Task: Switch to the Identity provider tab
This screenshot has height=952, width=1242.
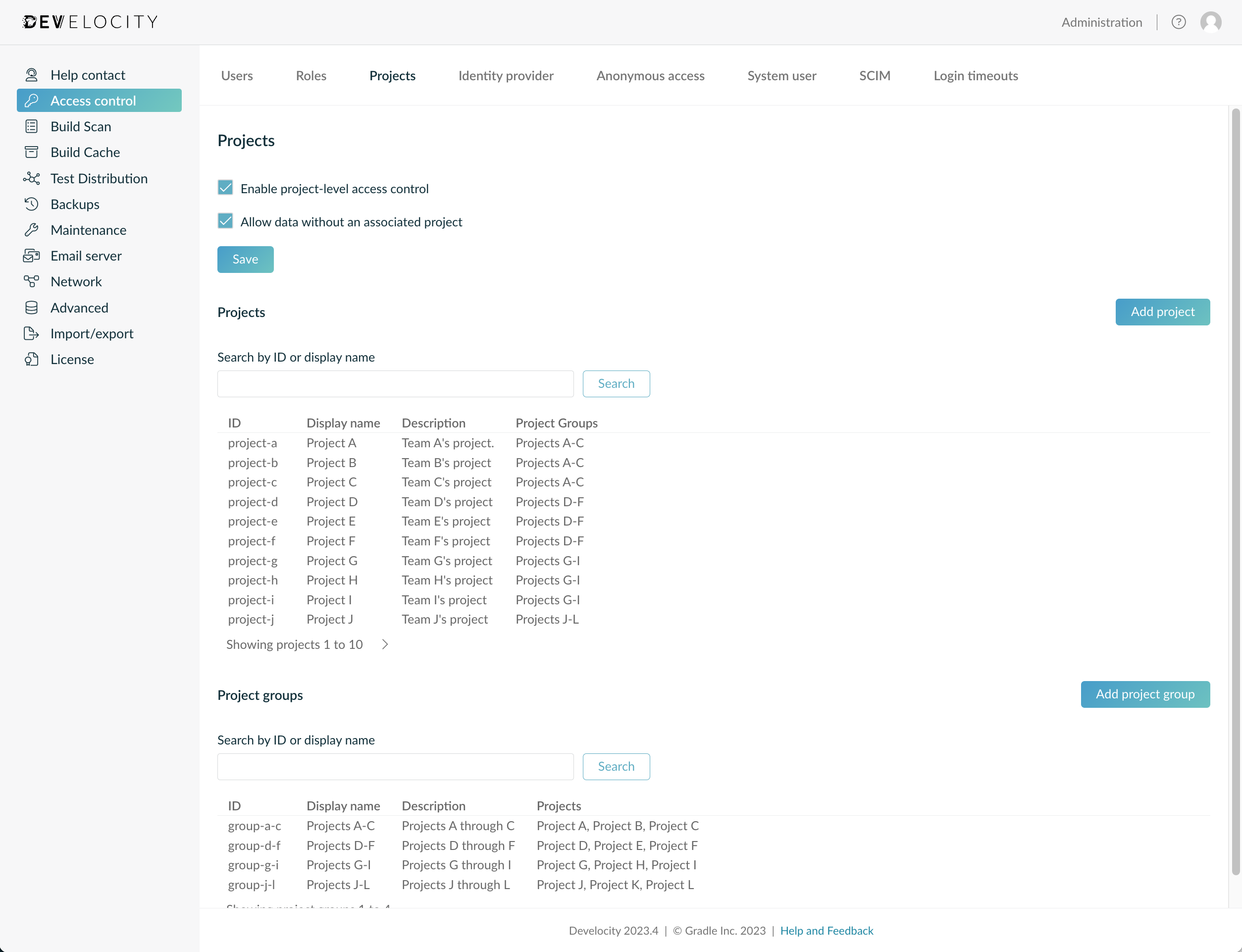Action: pos(506,75)
